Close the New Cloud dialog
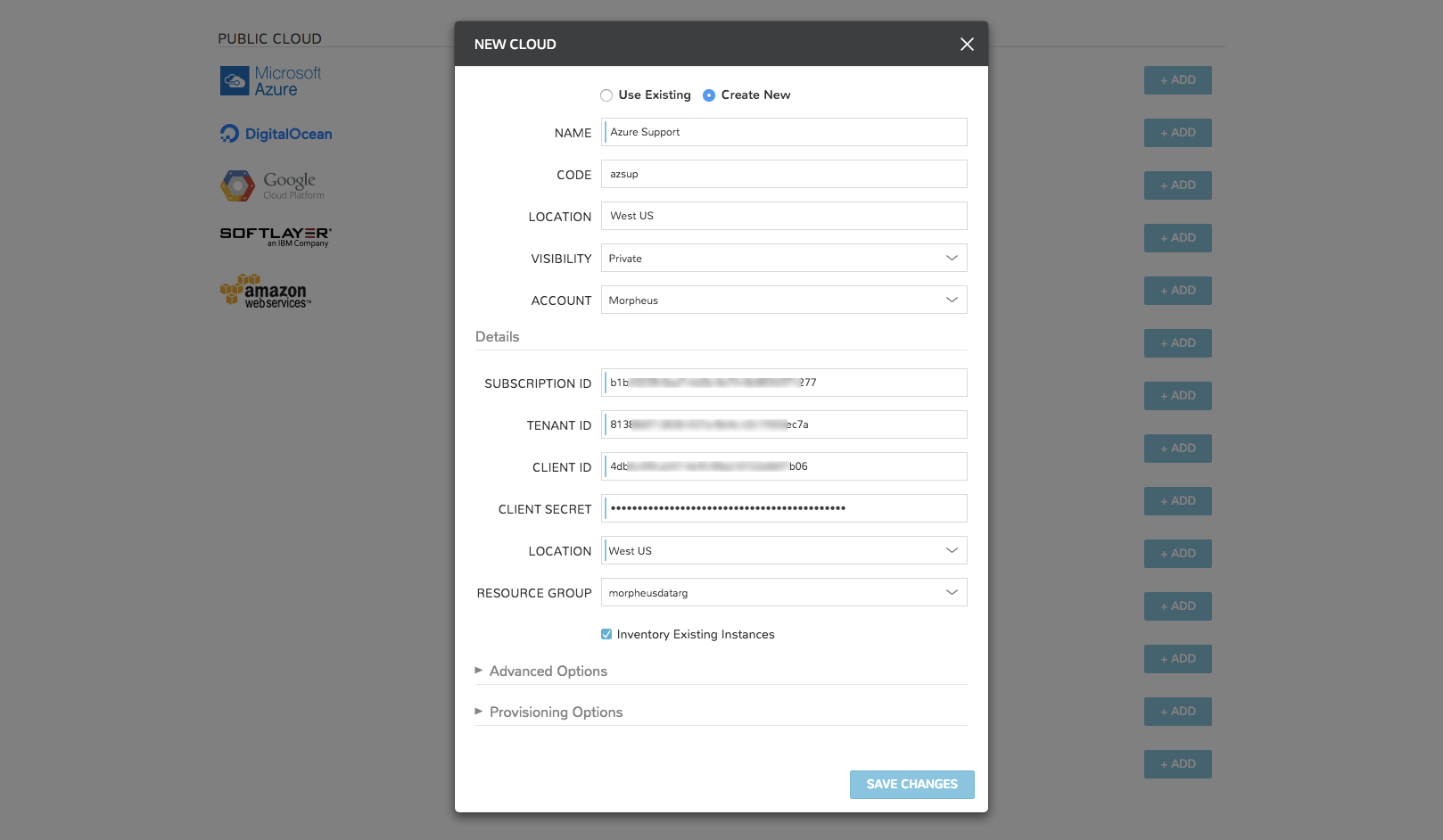 967,45
